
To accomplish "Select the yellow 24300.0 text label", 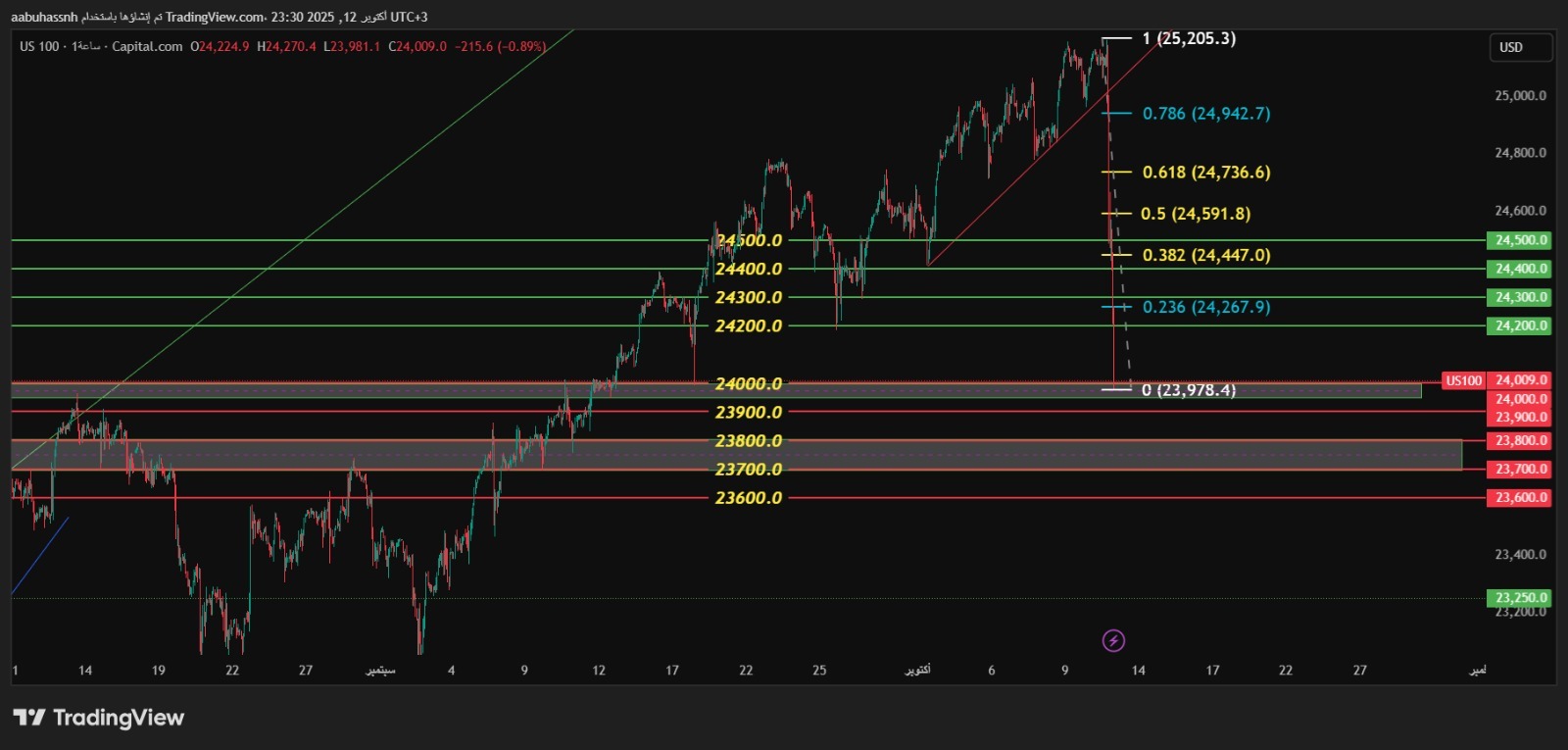I will [x=749, y=297].
